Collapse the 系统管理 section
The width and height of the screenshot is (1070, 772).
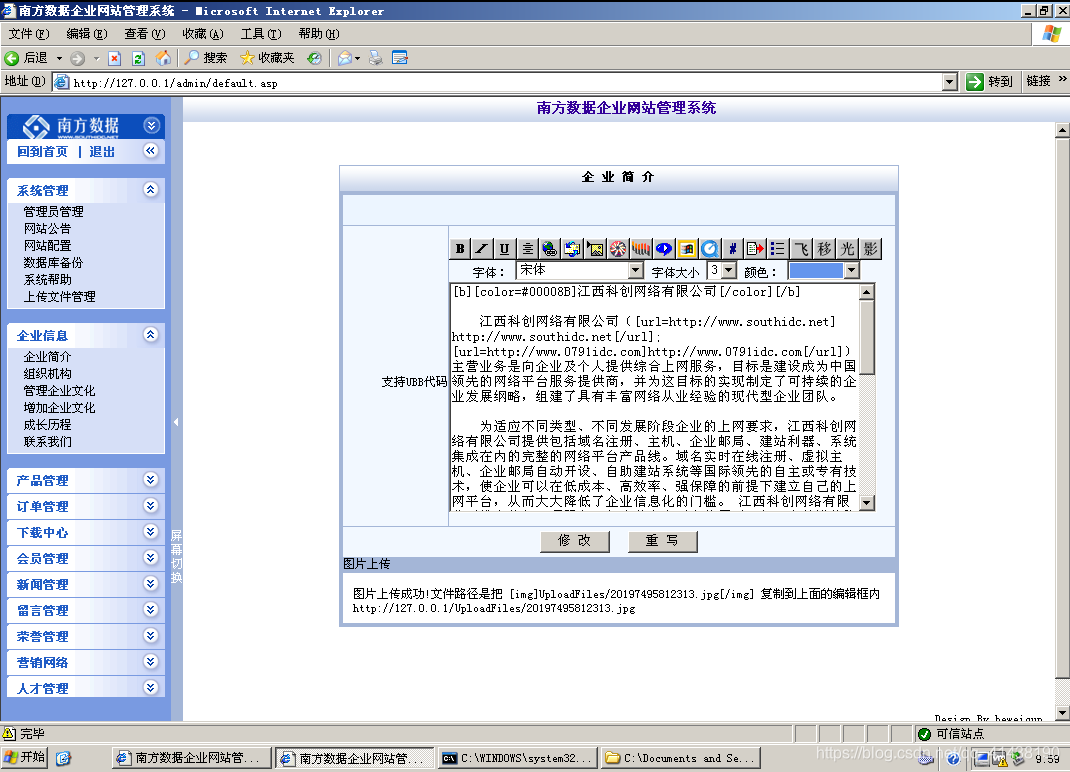tap(151, 190)
